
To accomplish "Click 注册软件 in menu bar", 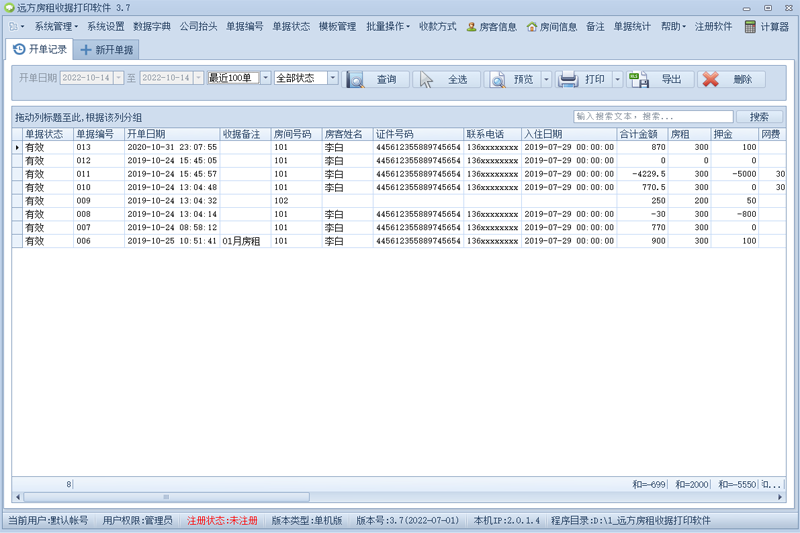I will (x=713, y=27).
